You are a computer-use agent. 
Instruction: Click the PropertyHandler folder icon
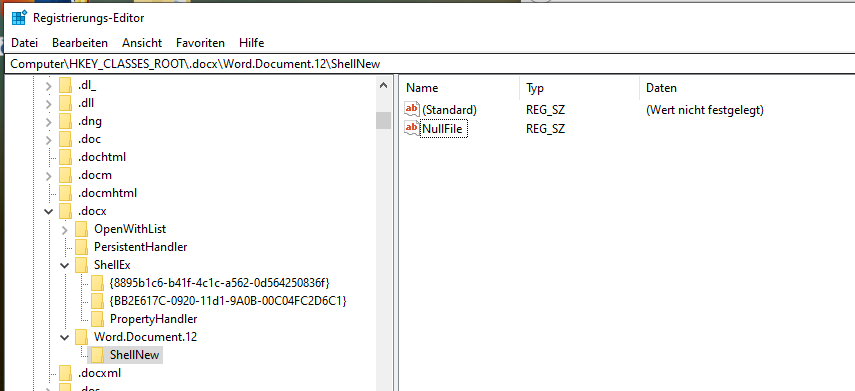point(98,319)
